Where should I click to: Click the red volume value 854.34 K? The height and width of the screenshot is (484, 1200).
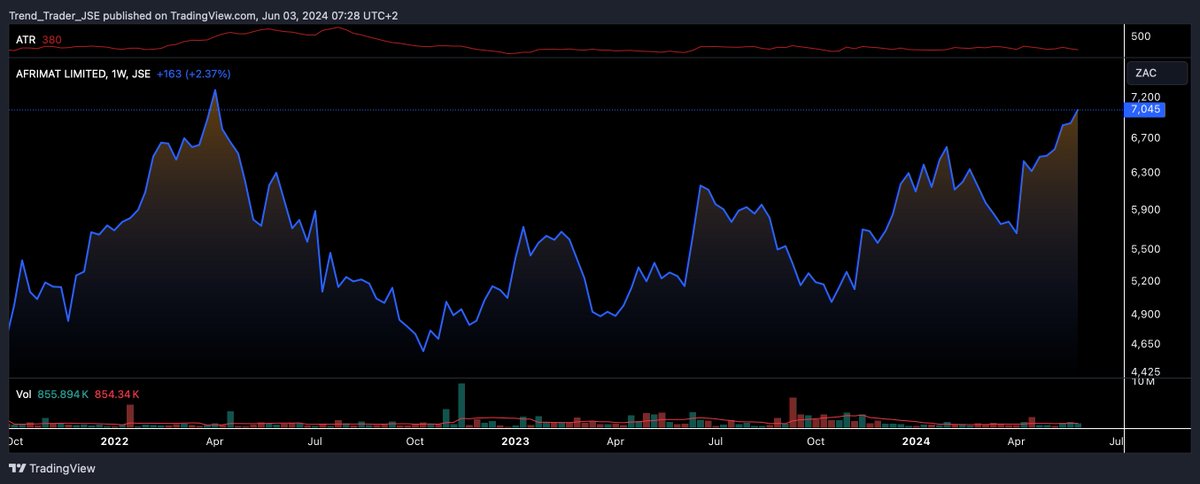click(116, 394)
